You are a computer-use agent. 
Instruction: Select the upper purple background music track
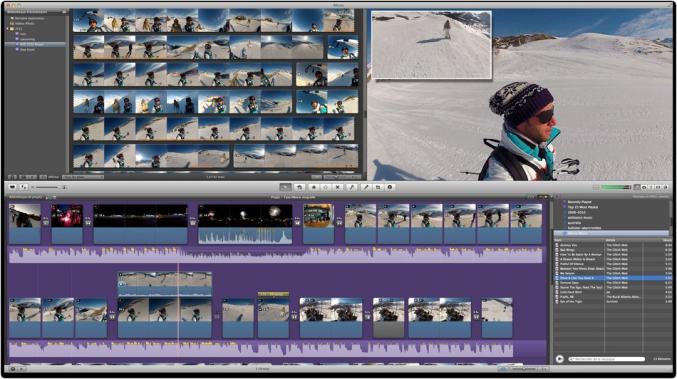[x=275, y=255]
